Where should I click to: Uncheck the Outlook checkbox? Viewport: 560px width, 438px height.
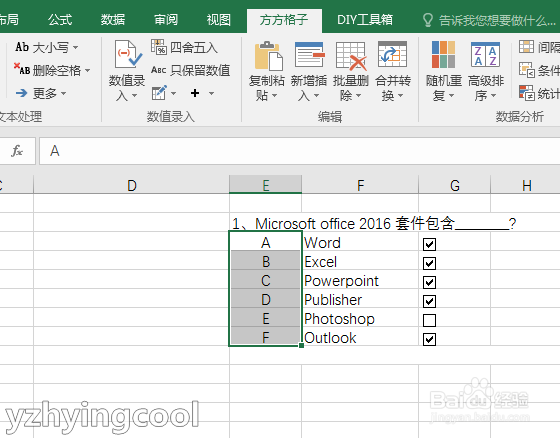coord(429,339)
